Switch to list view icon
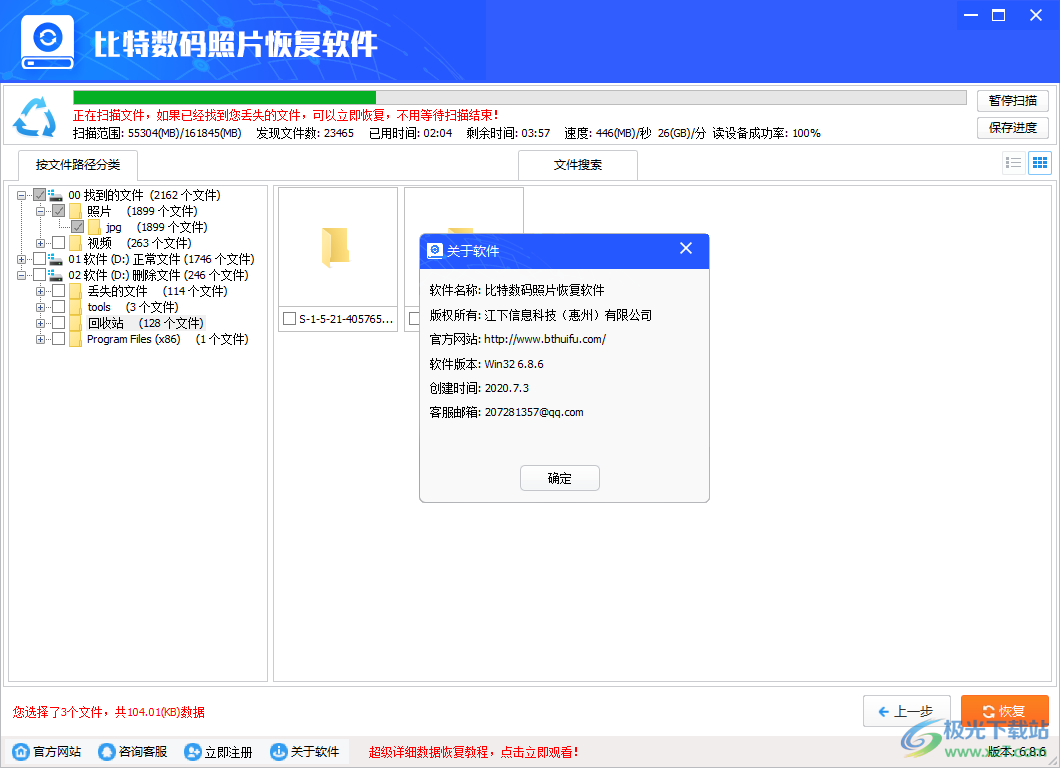The image size is (1060, 768). pos(1013,162)
